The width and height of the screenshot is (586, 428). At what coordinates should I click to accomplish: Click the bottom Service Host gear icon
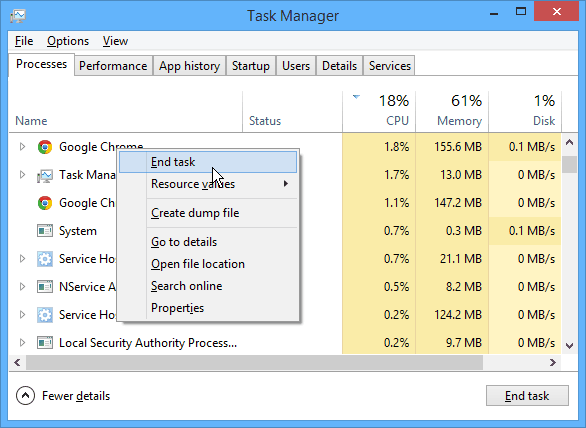(x=45, y=315)
